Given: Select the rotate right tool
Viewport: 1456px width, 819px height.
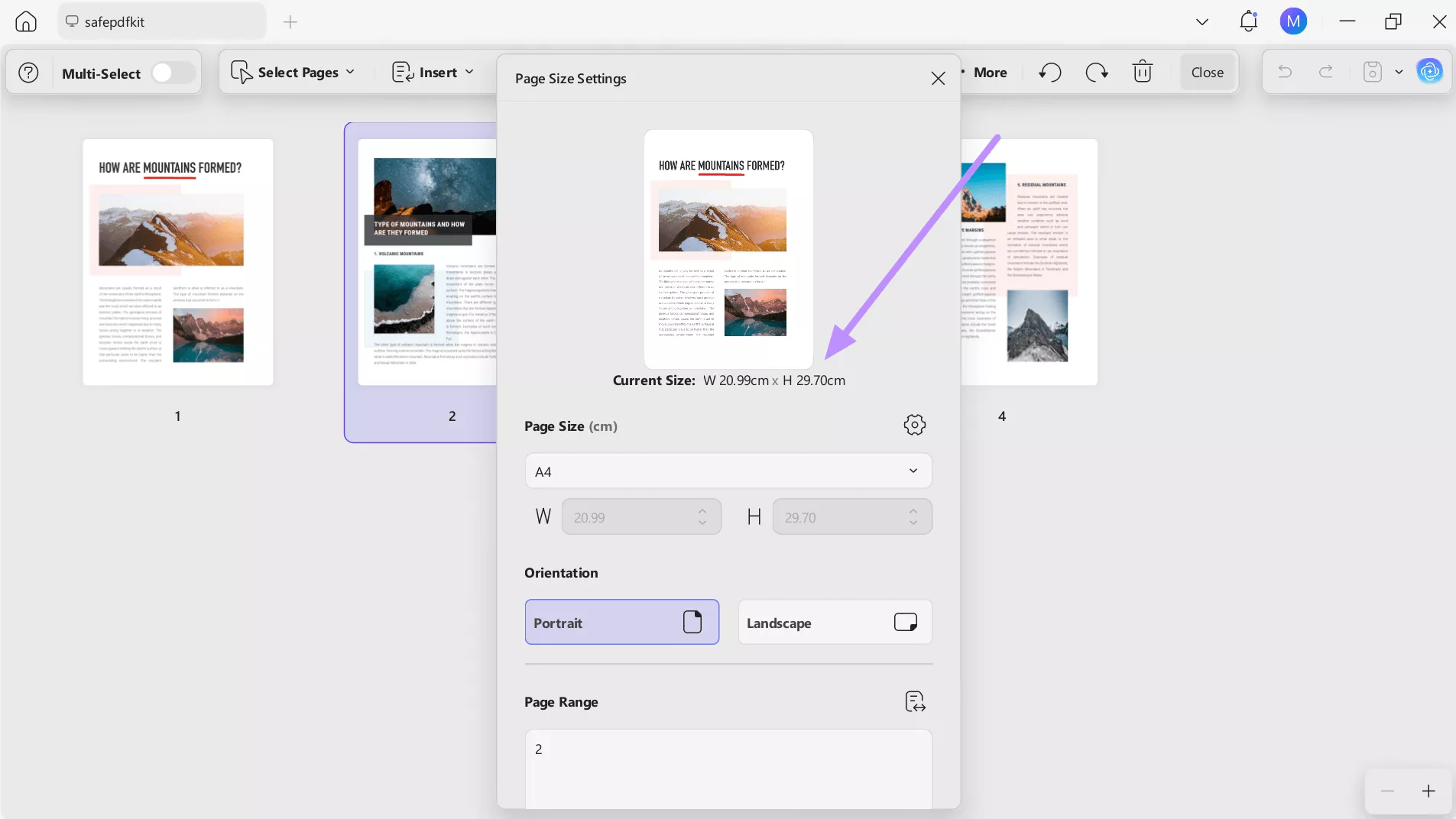Looking at the screenshot, I should coord(1096,72).
